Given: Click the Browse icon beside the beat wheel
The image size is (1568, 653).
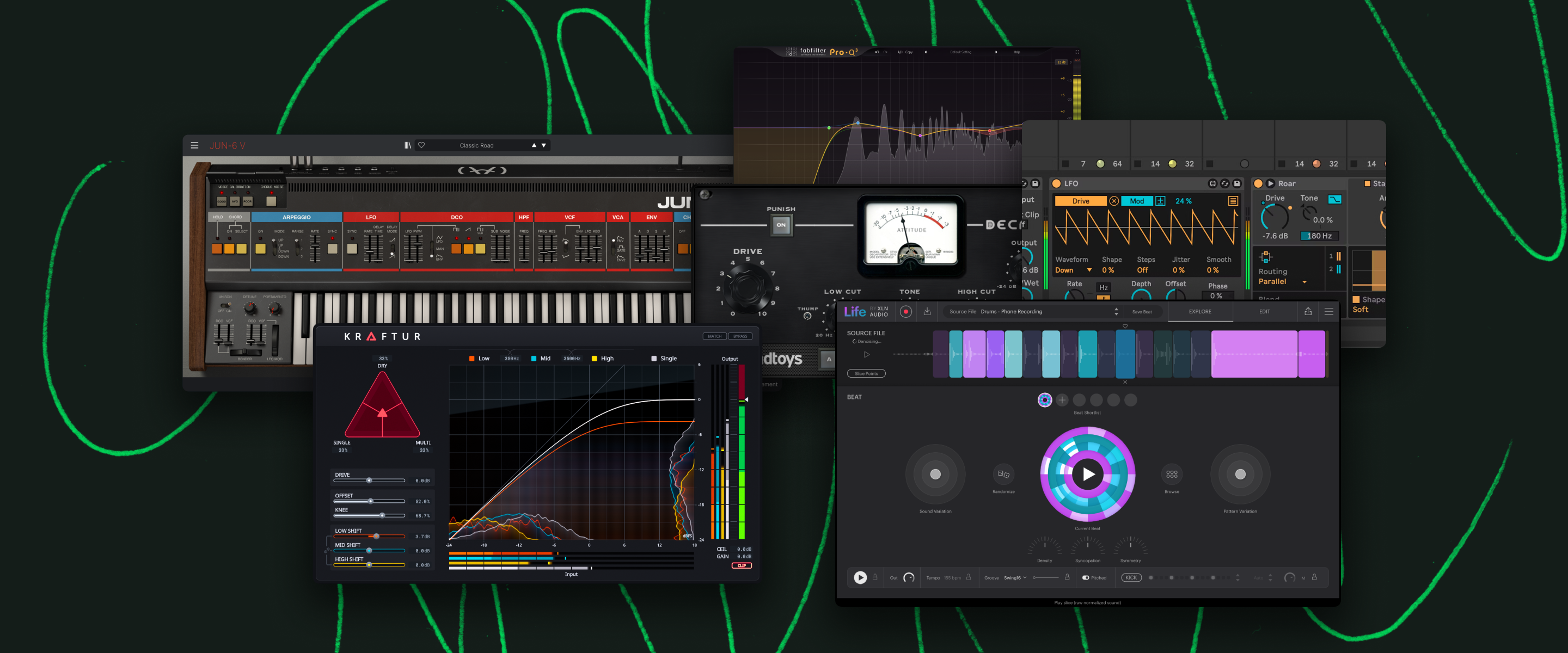Looking at the screenshot, I should (1172, 475).
